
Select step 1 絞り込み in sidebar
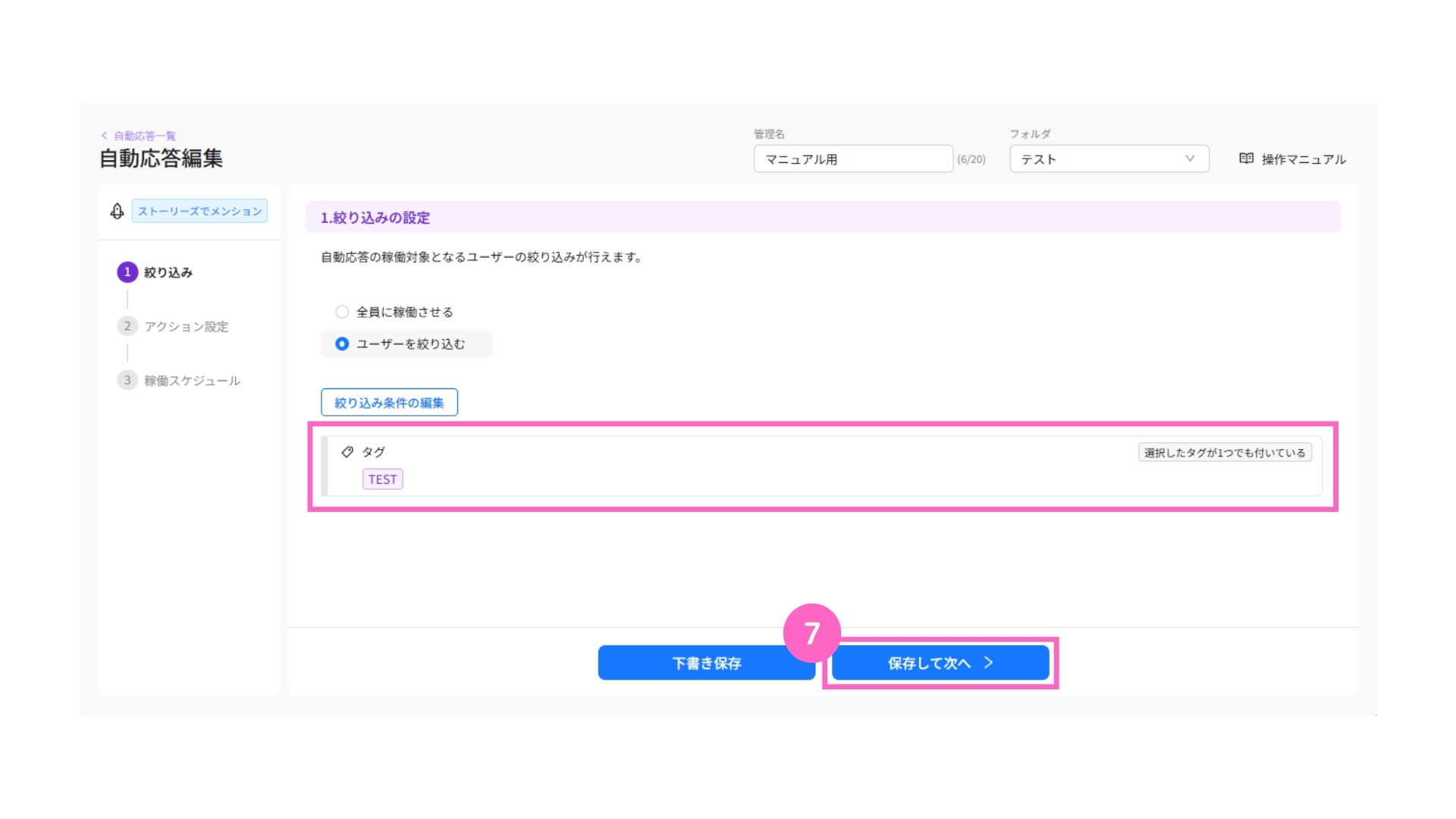coord(155,272)
